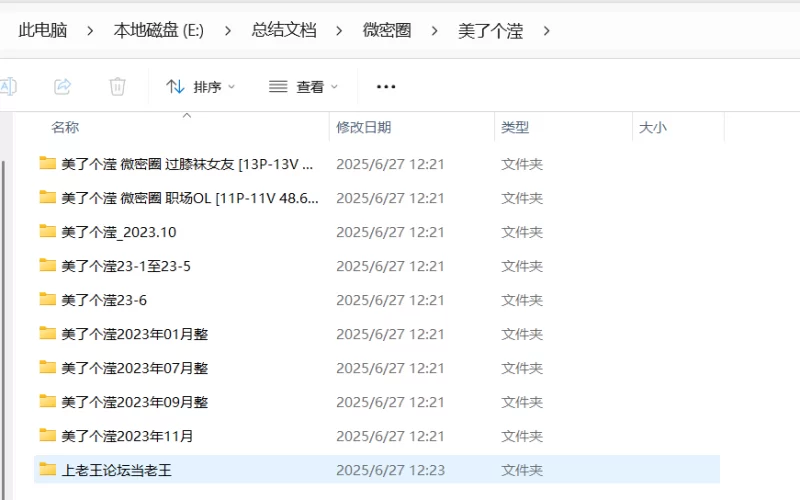800x500 pixels.
Task: Select 美了个滢 breadcrumb segment
Action: tap(490, 31)
